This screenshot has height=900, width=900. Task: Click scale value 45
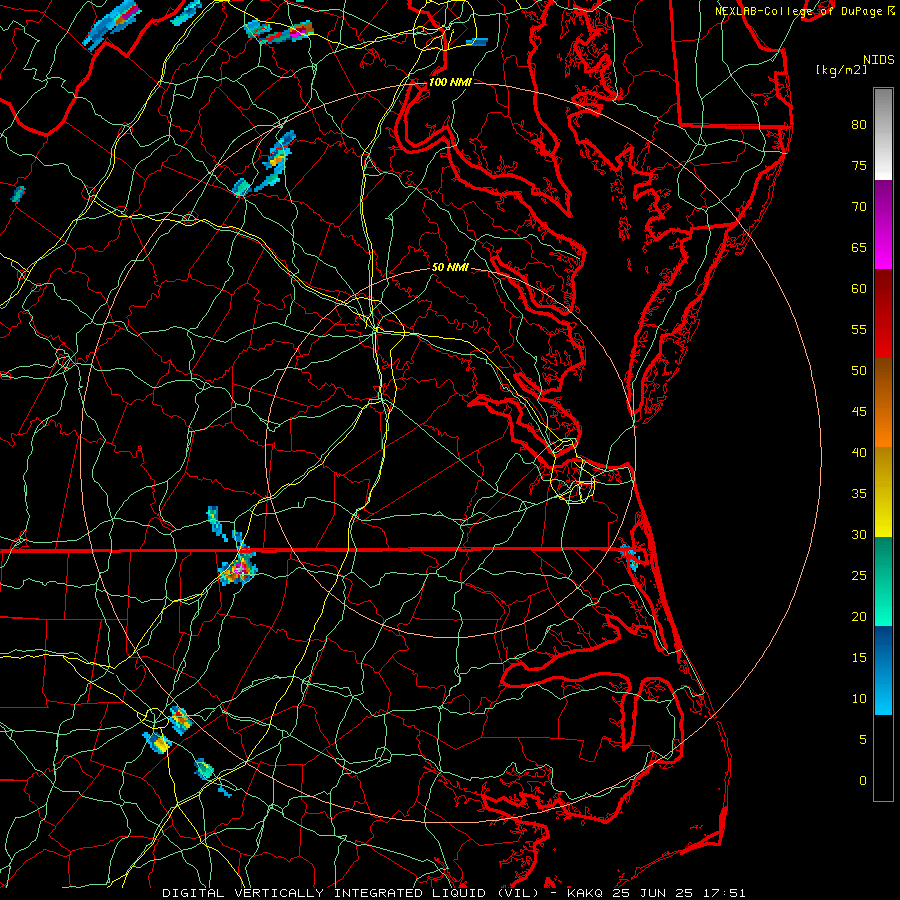pos(859,412)
